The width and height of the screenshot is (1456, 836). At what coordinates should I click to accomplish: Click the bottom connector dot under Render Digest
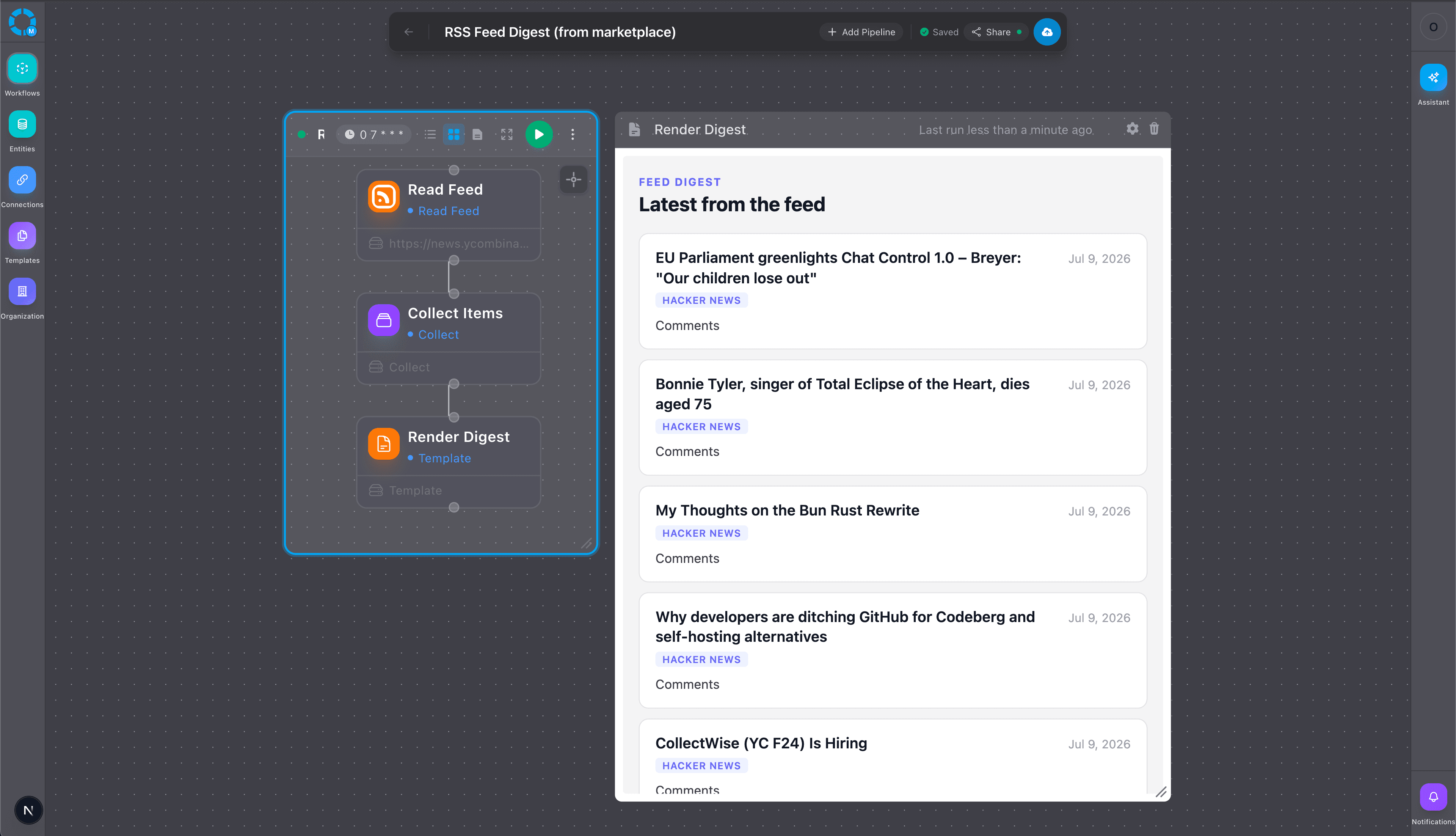coord(454,508)
